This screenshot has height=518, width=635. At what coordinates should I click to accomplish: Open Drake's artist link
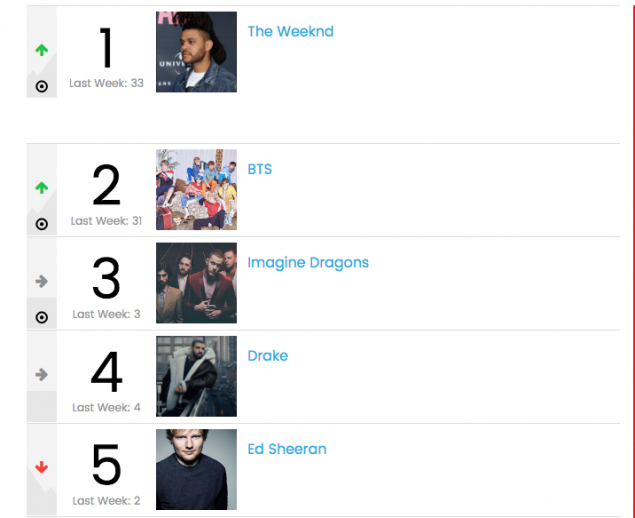(x=268, y=356)
